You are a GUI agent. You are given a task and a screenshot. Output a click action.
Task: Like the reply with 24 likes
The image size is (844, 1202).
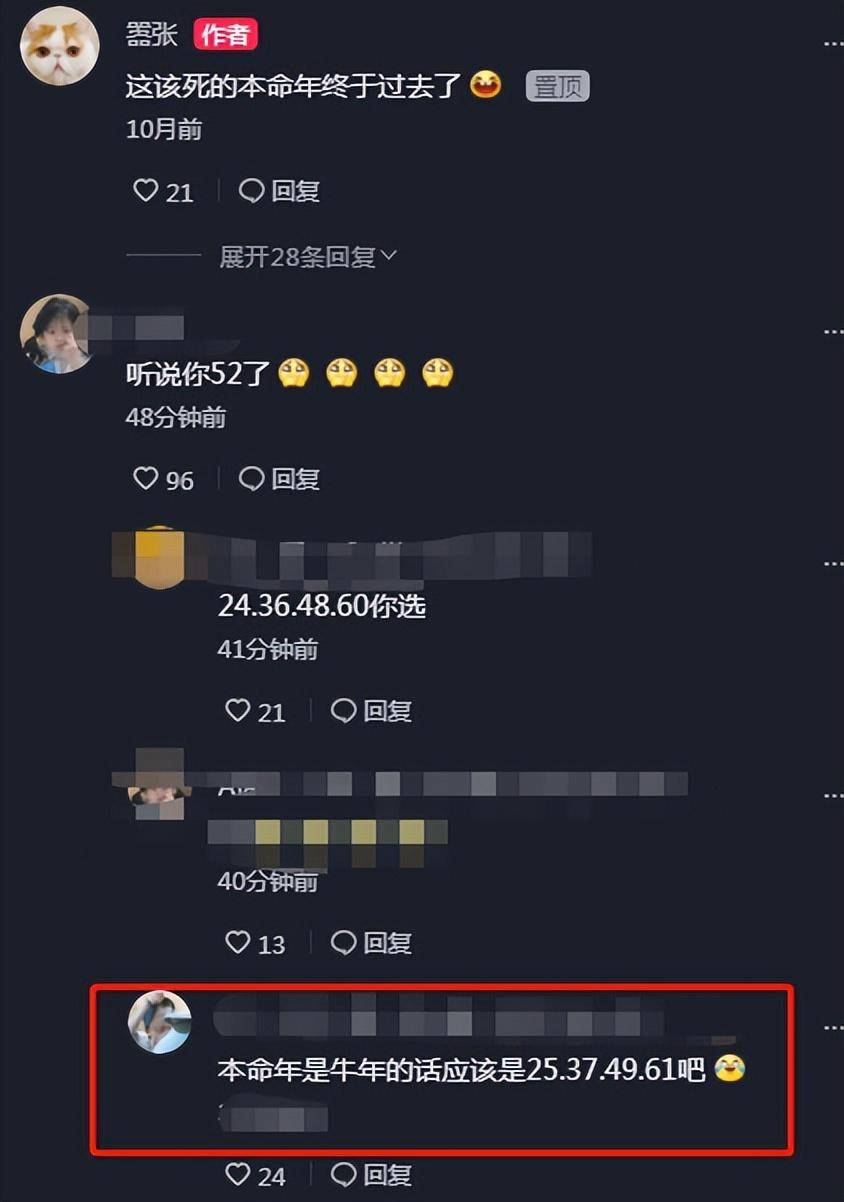(238, 1174)
